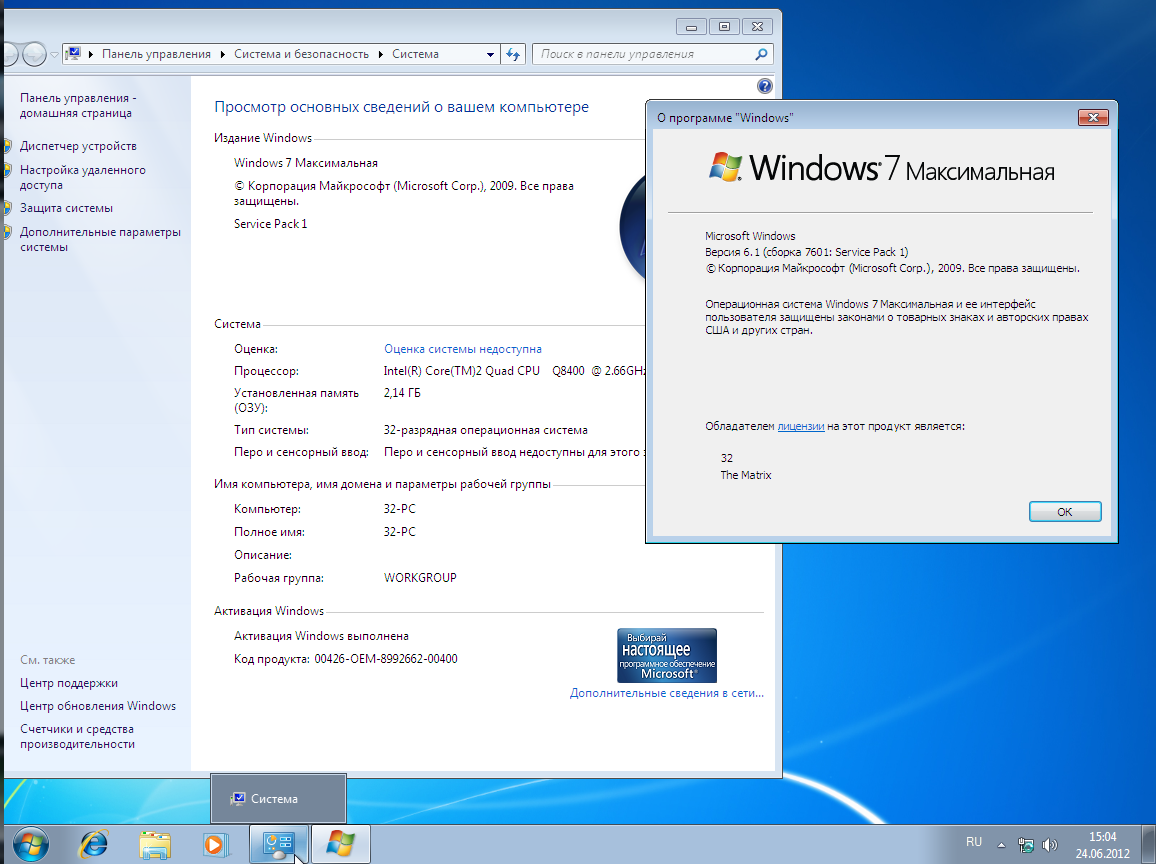Click Дополнительные сведения в сети link
The height and width of the screenshot is (864, 1156).
666,694
